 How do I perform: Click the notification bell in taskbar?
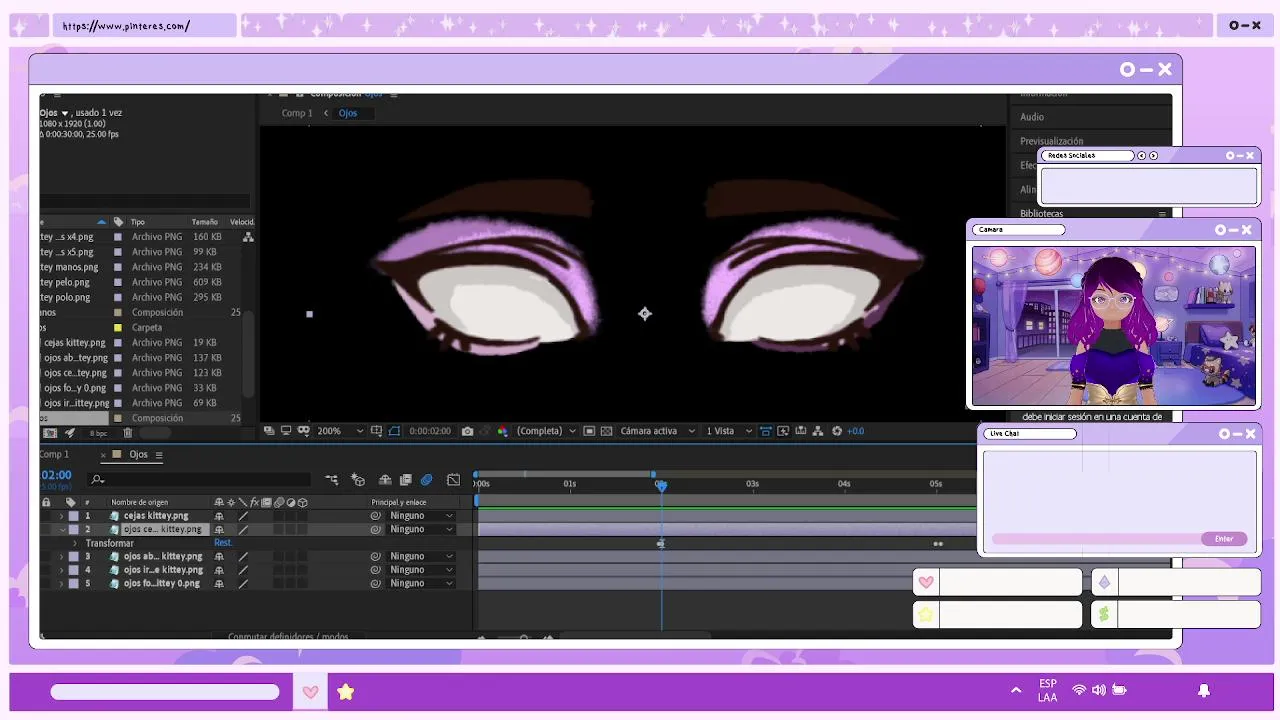pos(1204,691)
